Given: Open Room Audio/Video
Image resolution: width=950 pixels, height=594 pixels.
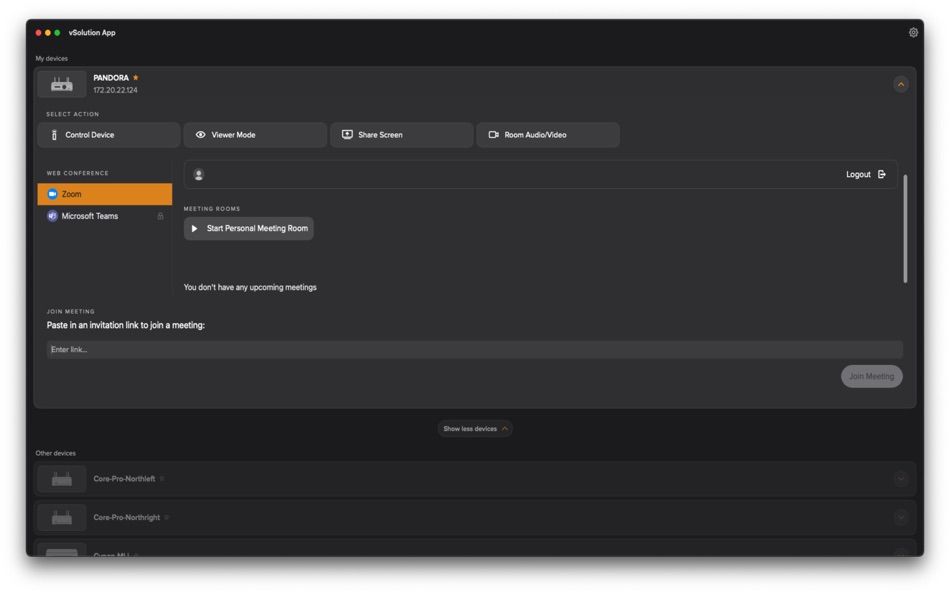Looking at the screenshot, I should pyautogui.click(x=548, y=135).
